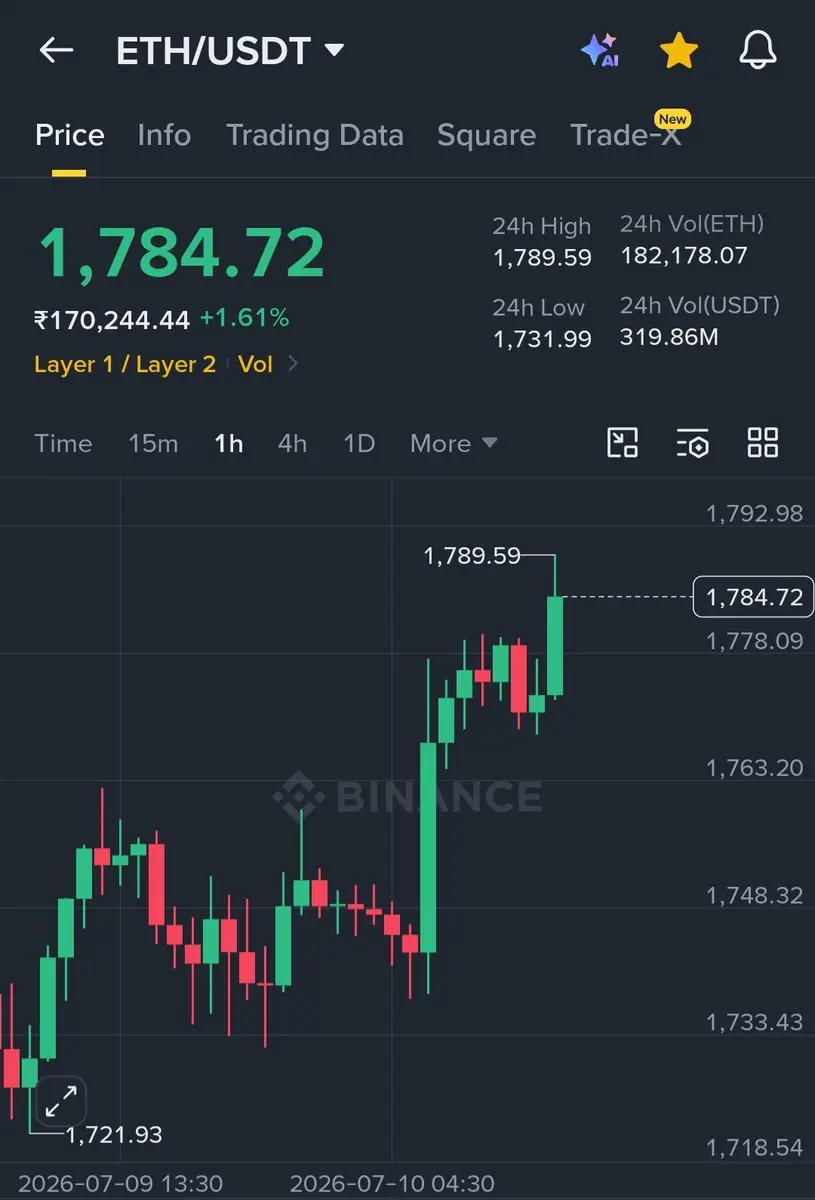The image size is (815, 1200).
Task: Open the multi-chart grid layout icon
Action: click(763, 442)
